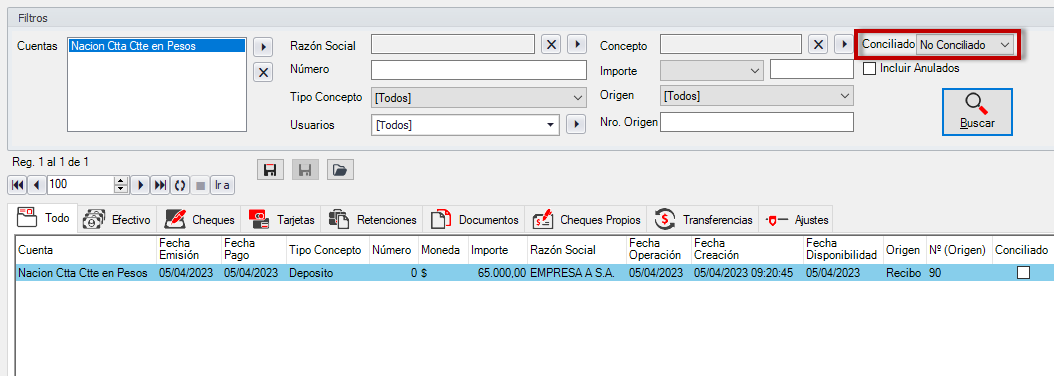
Task: Clear the Razón Social field with X
Action: pos(551,45)
